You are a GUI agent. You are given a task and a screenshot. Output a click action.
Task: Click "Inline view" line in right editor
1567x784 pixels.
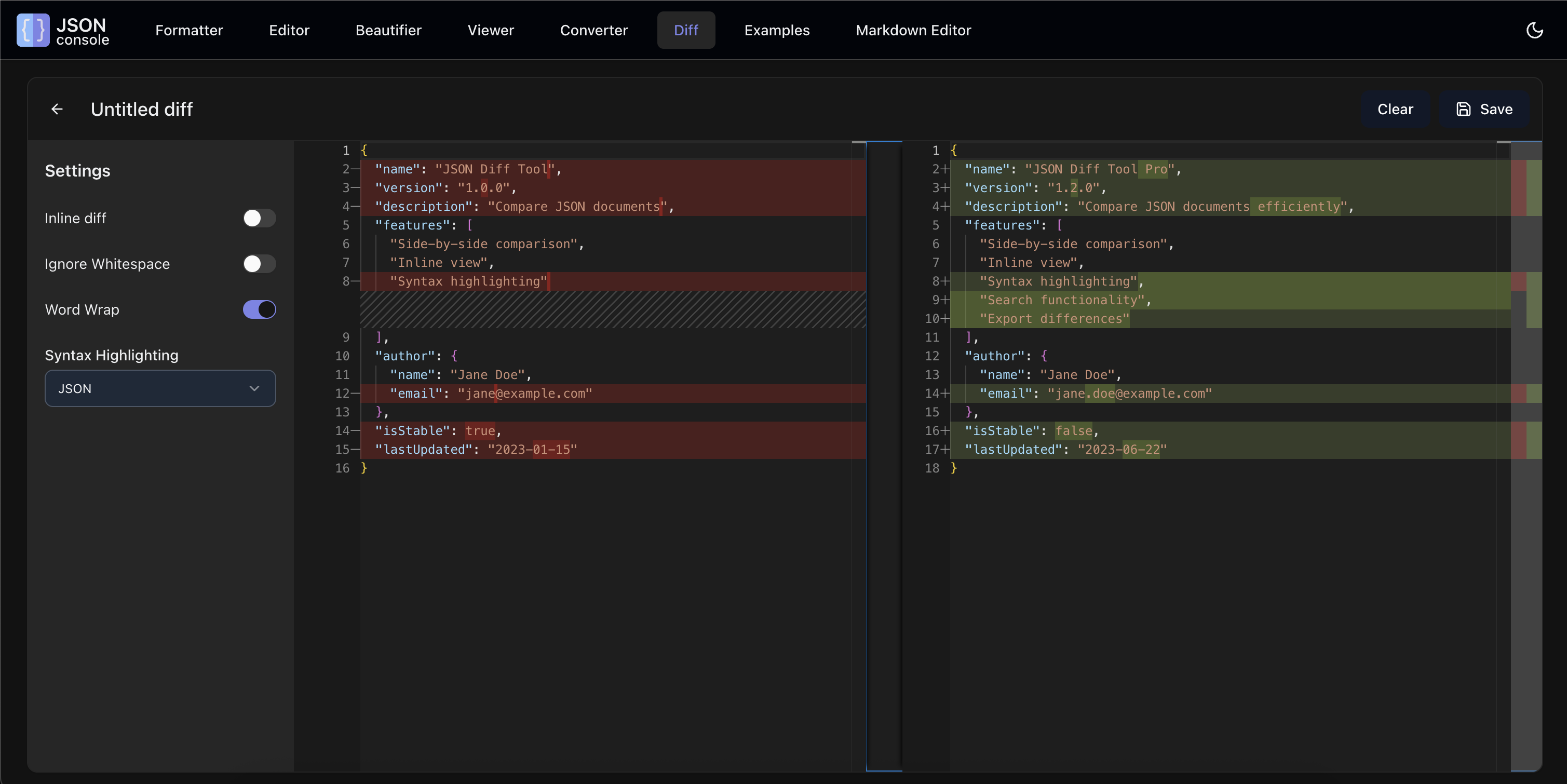(1029, 263)
